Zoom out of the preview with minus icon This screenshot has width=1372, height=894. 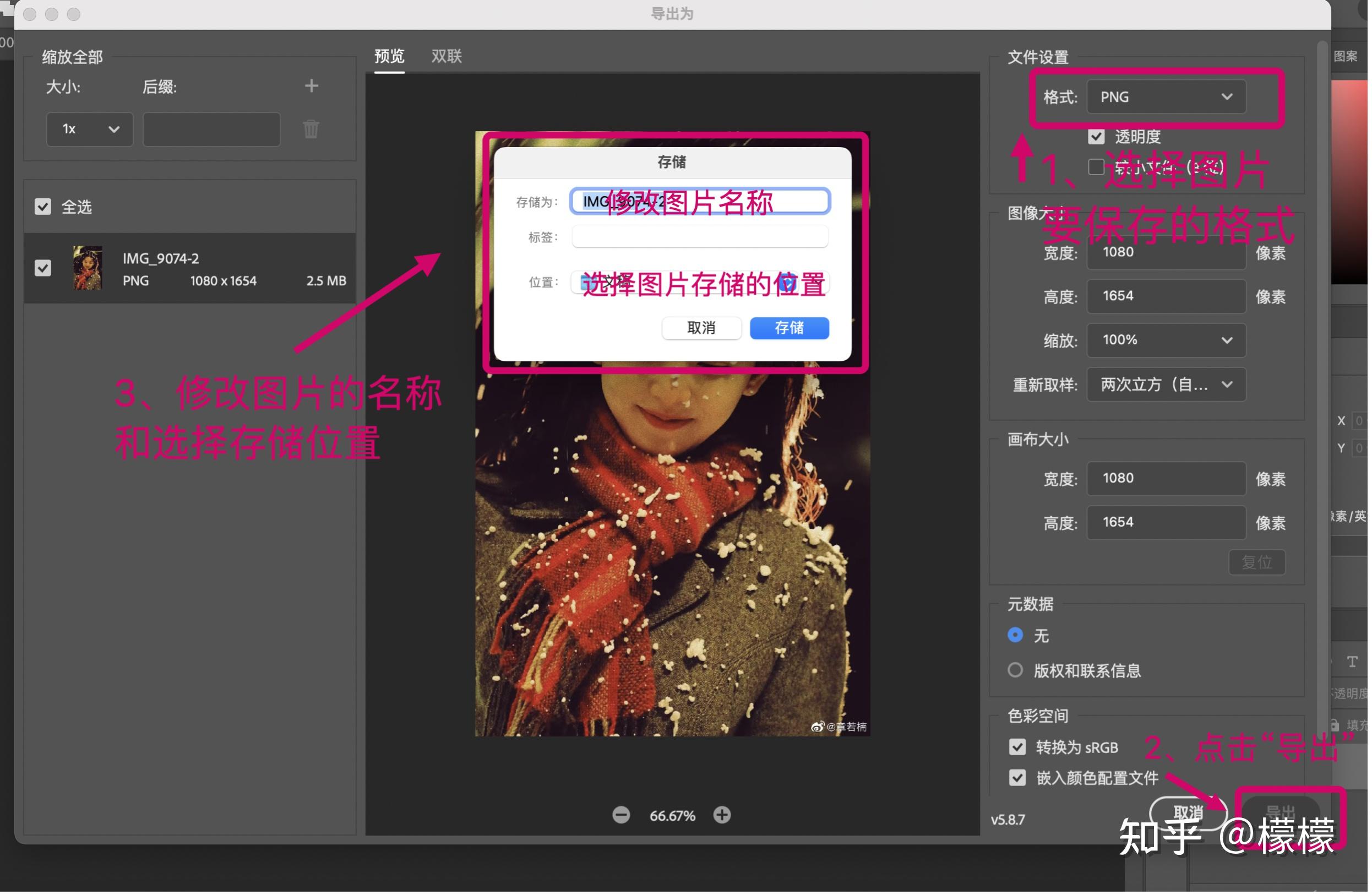[621, 815]
